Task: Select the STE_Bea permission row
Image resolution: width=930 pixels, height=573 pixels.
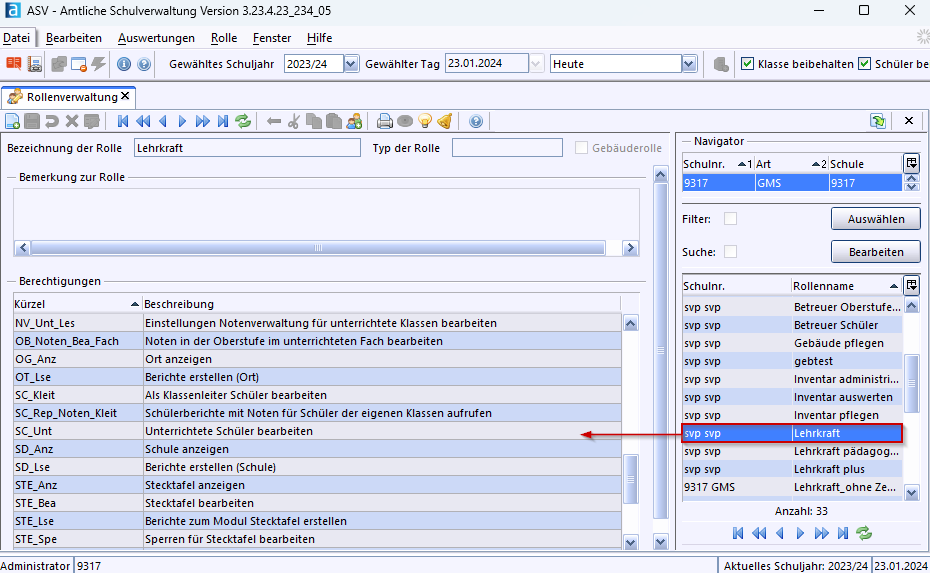Action: pyautogui.click(x=317, y=503)
